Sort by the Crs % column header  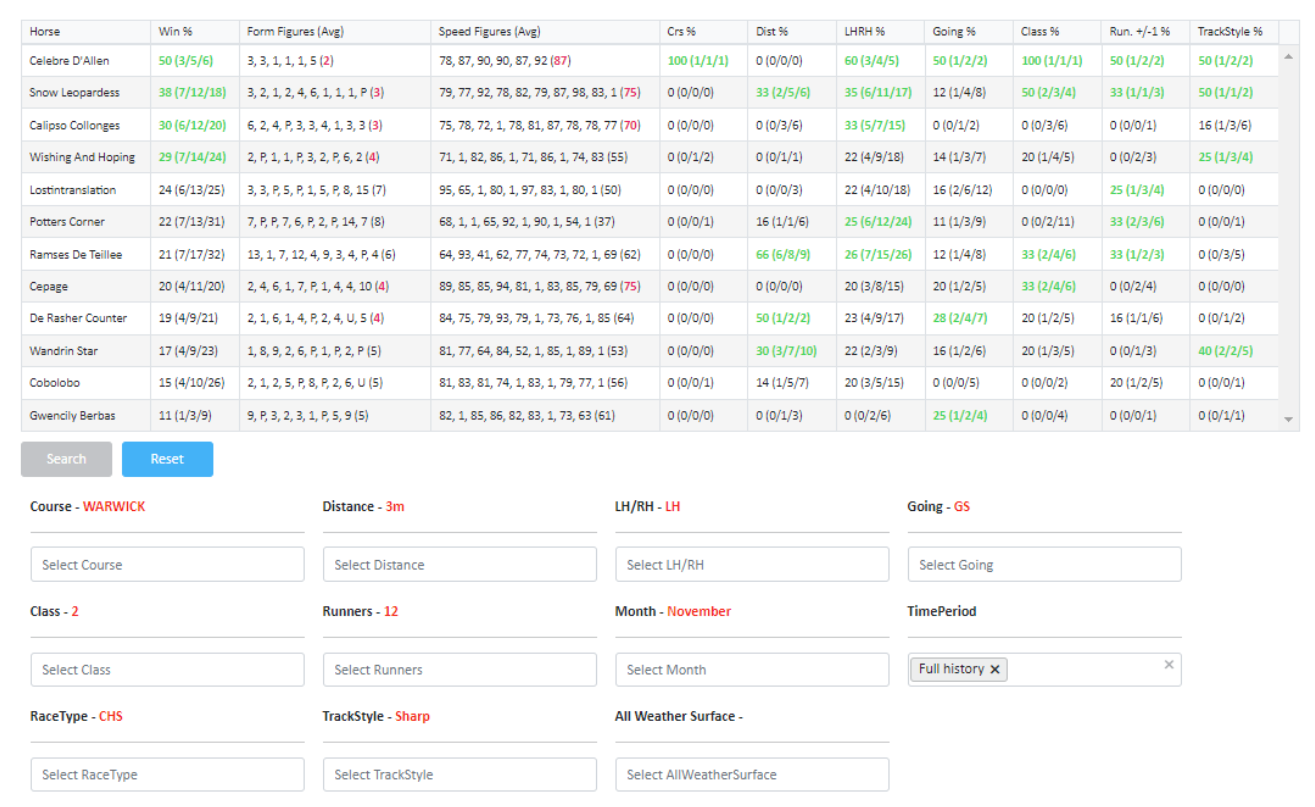(703, 32)
